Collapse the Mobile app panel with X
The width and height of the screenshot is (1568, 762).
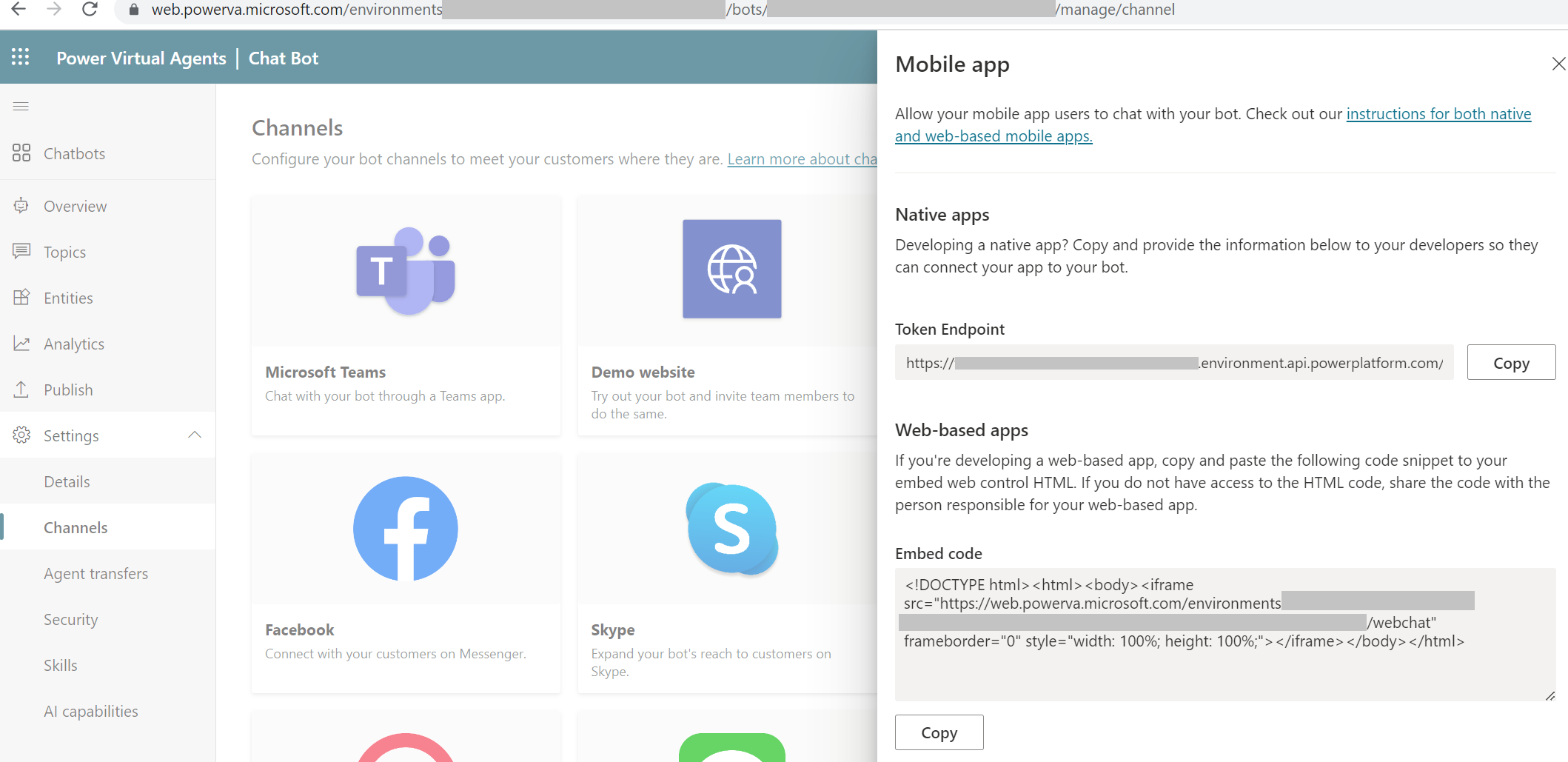(x=1558, y=64)
